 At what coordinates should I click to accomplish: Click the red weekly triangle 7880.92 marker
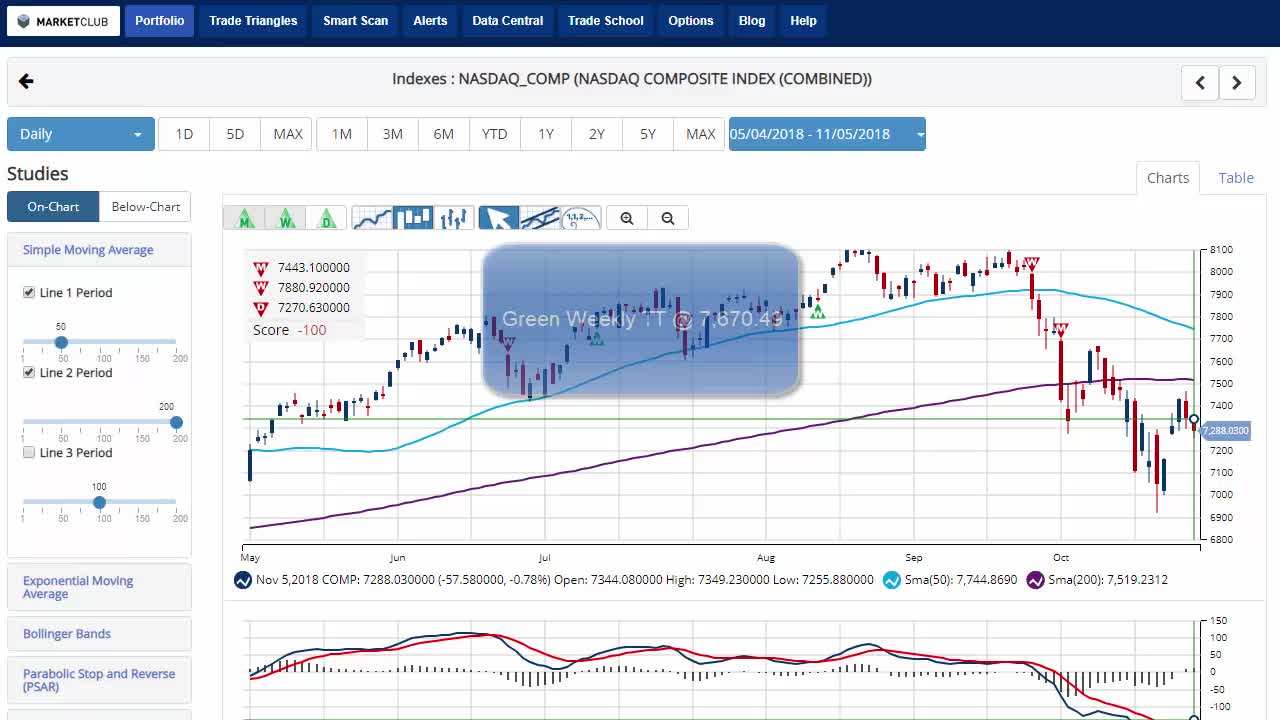point(261,288)
